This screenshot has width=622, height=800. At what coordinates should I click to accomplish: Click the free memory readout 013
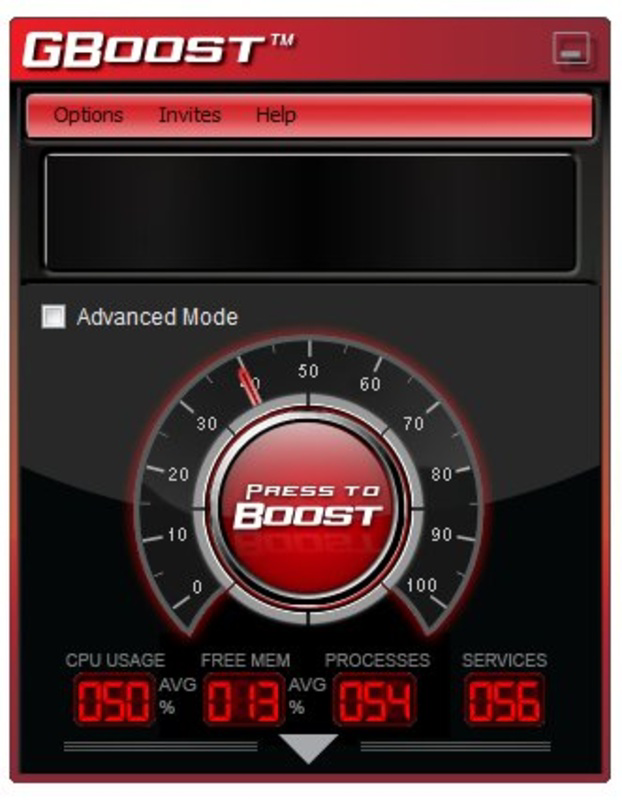click(244, 700)
